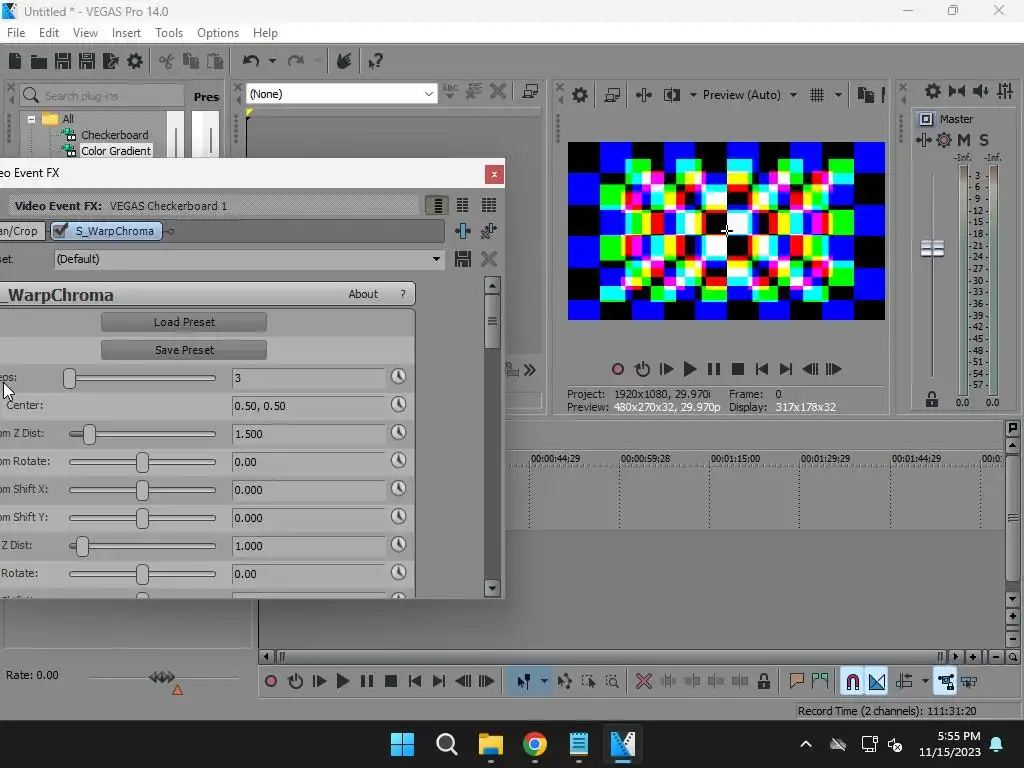Click the About button in WarpChroma
Image resolution: width=1024 pixels, height=768 pixels.
(363, 294)
